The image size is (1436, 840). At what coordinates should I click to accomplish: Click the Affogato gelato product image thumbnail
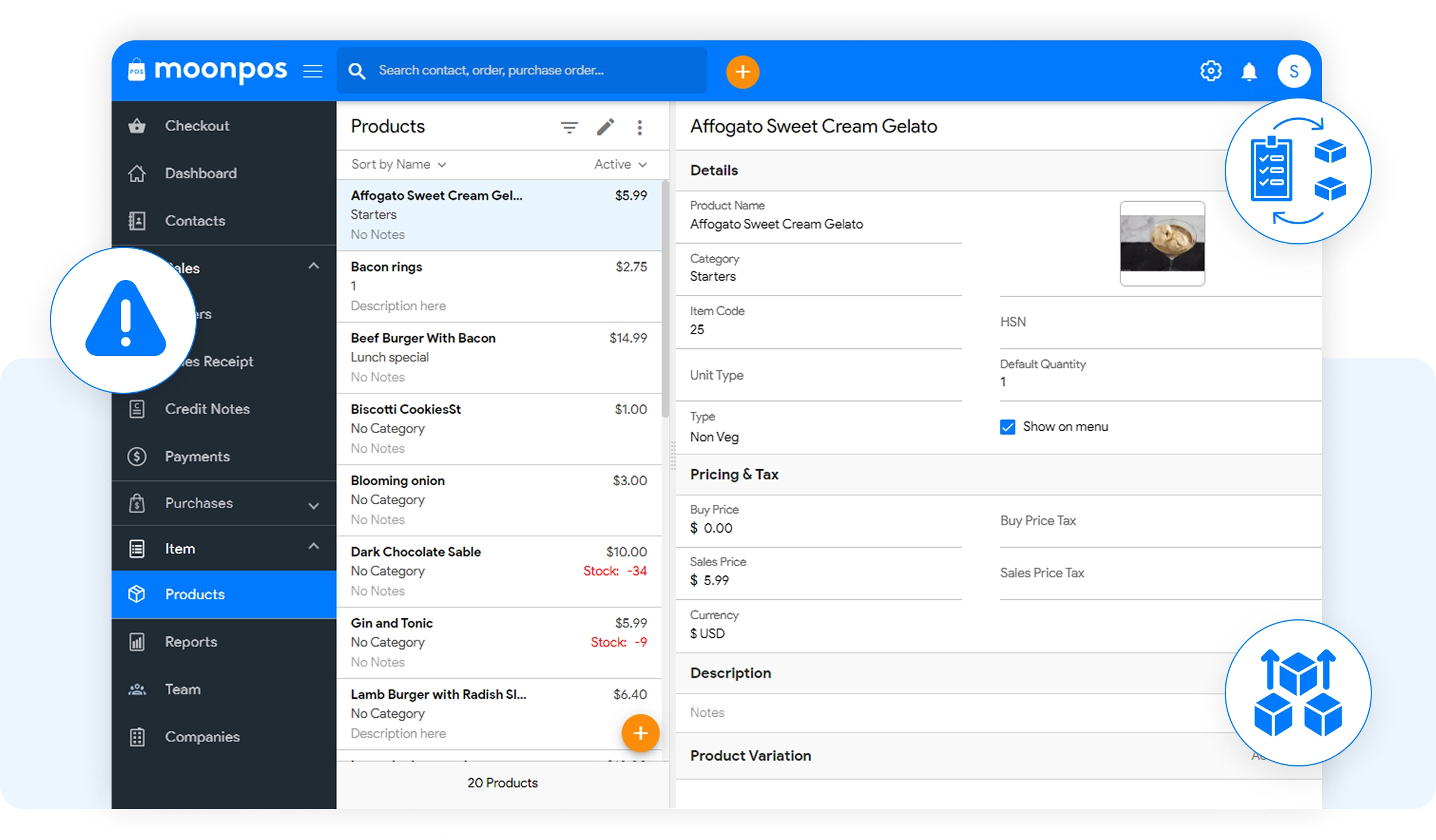pos(1162,243)
